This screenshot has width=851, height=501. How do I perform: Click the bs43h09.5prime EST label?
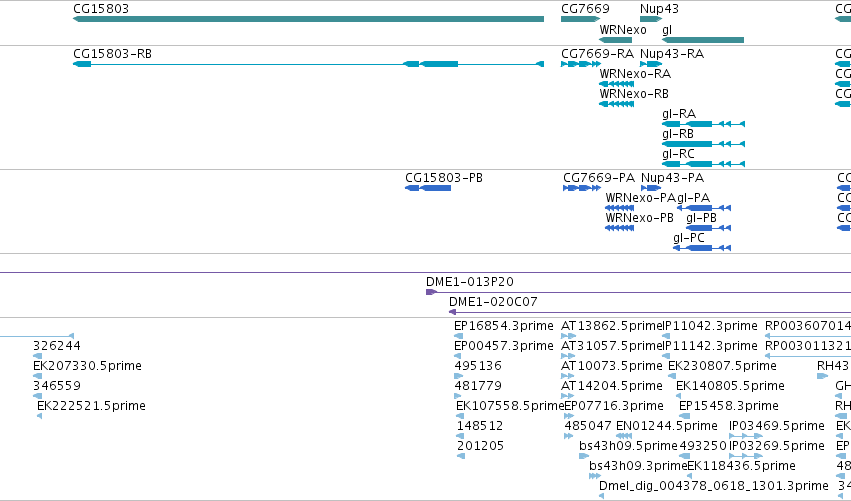tap(628, 447)
